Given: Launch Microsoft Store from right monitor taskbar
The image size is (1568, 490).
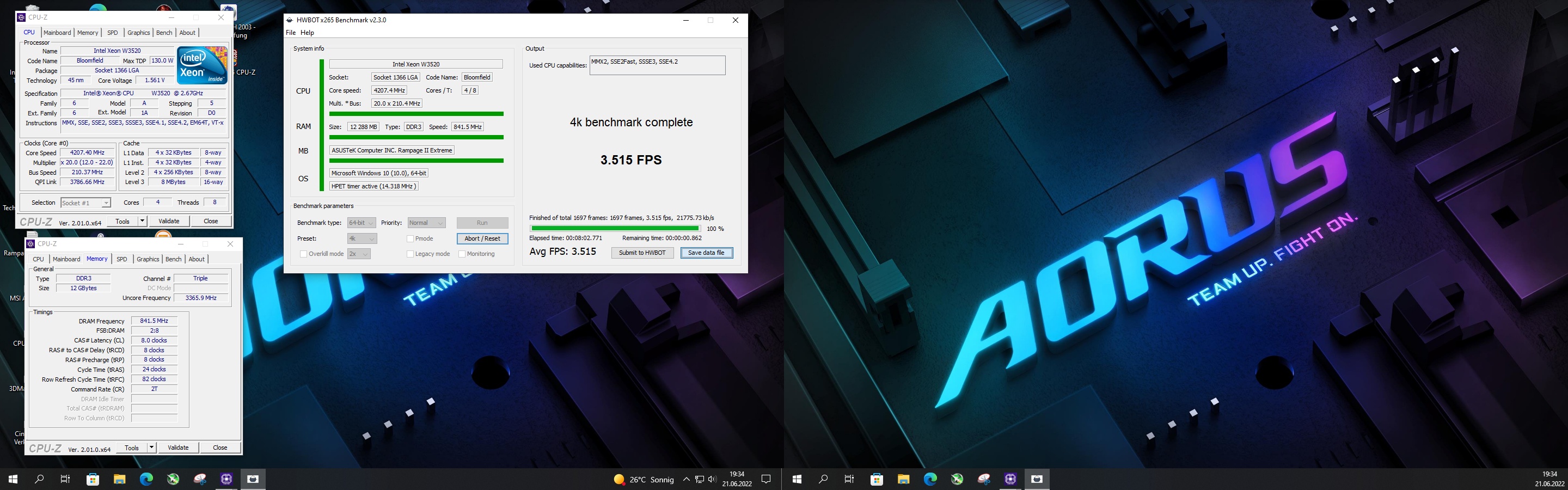Looking at the screenshot, I should [877, 479].
